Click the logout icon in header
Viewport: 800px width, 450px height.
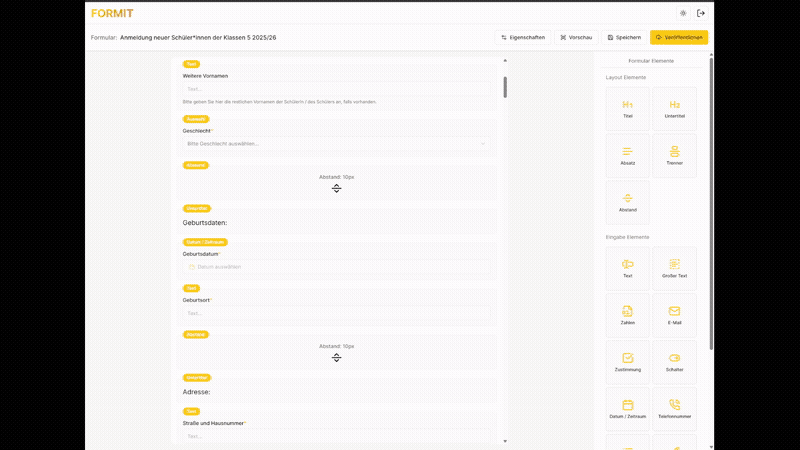click(701, 13)
